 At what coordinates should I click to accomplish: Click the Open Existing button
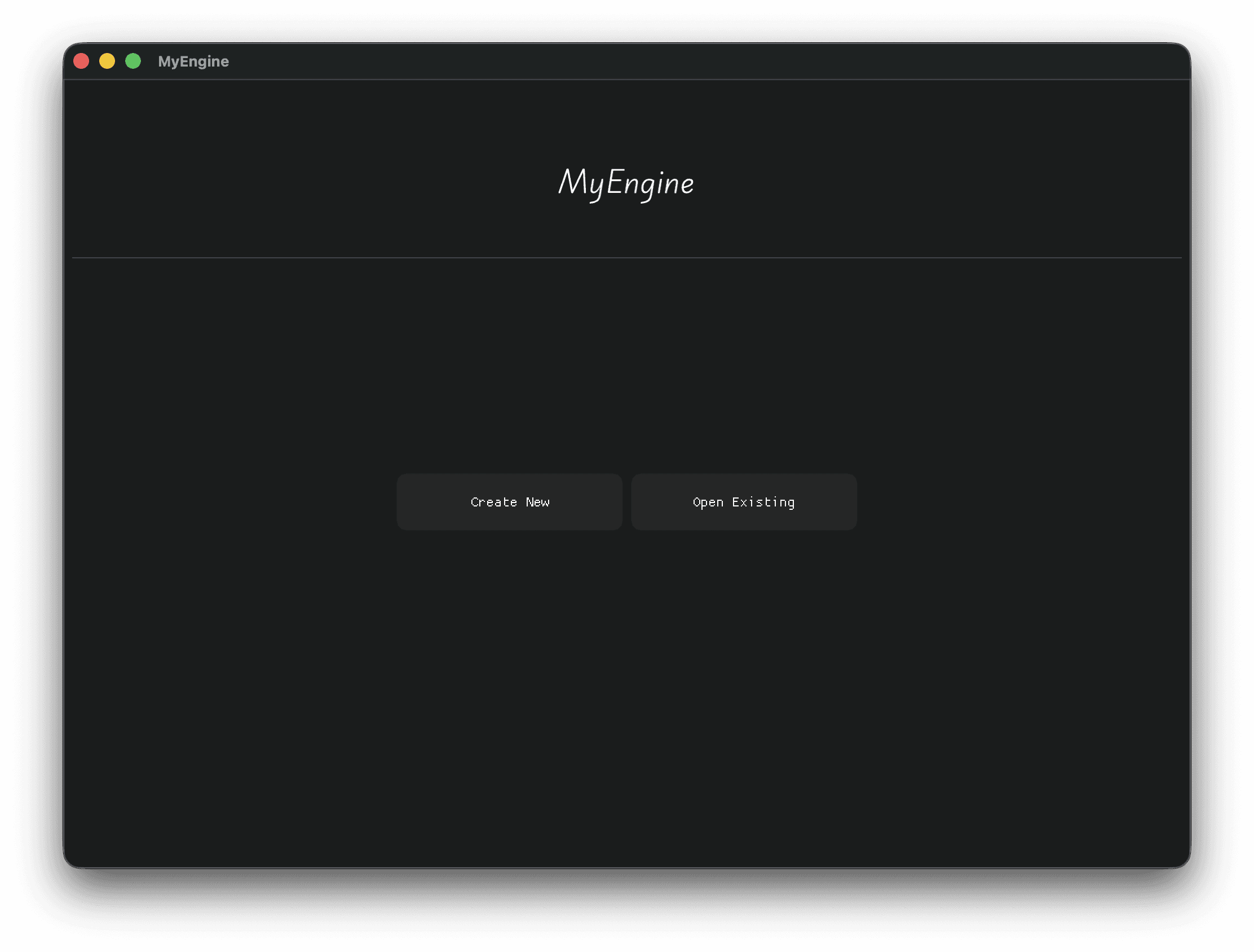(743, 502)
